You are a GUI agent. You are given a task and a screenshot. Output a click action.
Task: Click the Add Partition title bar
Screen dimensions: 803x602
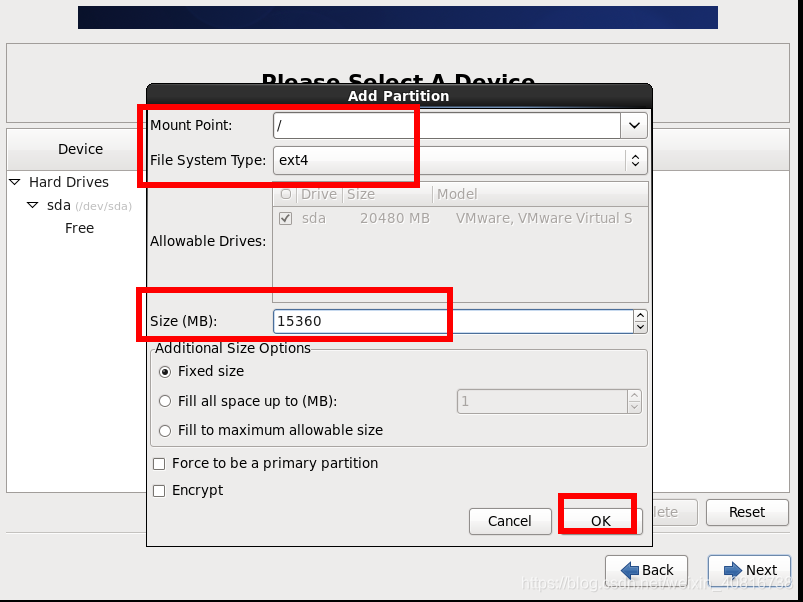pos(399,96)
